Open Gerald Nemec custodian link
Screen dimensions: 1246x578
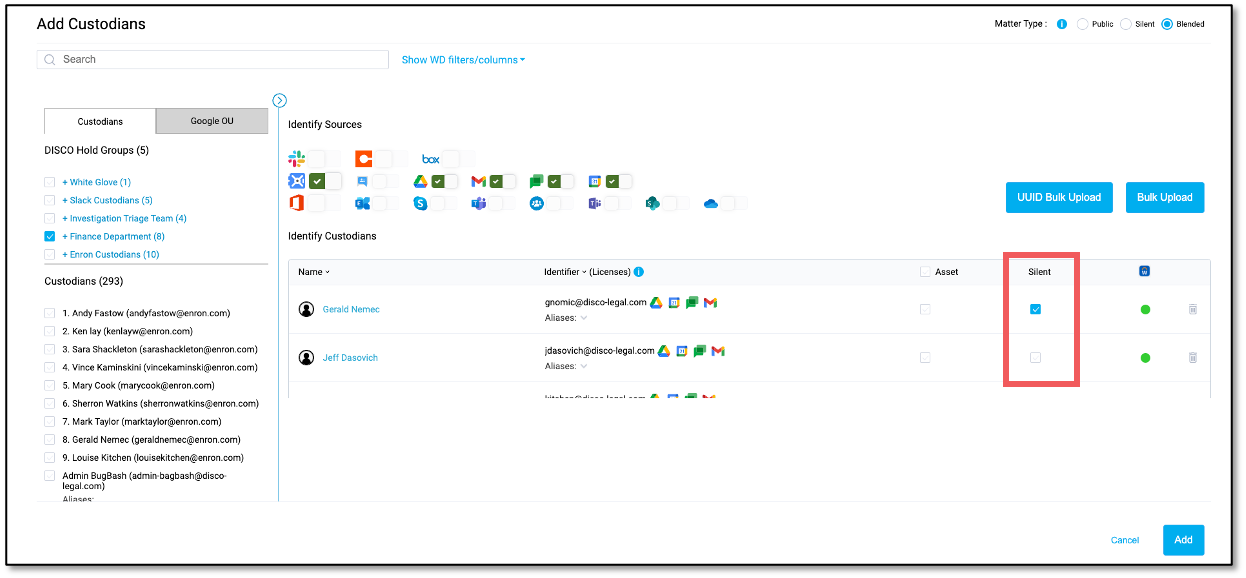coord(351,309)
